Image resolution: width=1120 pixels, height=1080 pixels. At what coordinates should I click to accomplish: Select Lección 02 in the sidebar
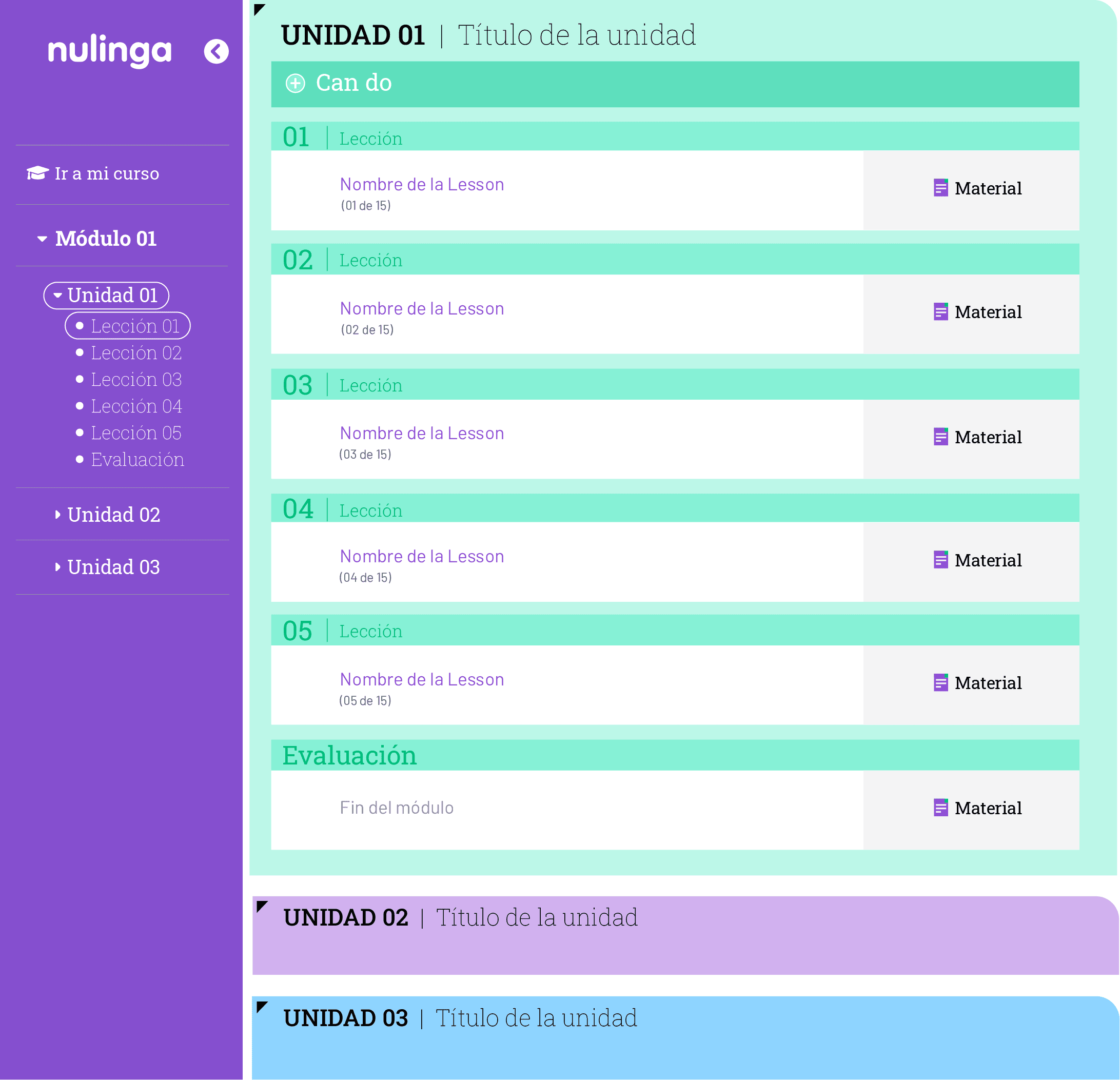(x=129, y=353)
